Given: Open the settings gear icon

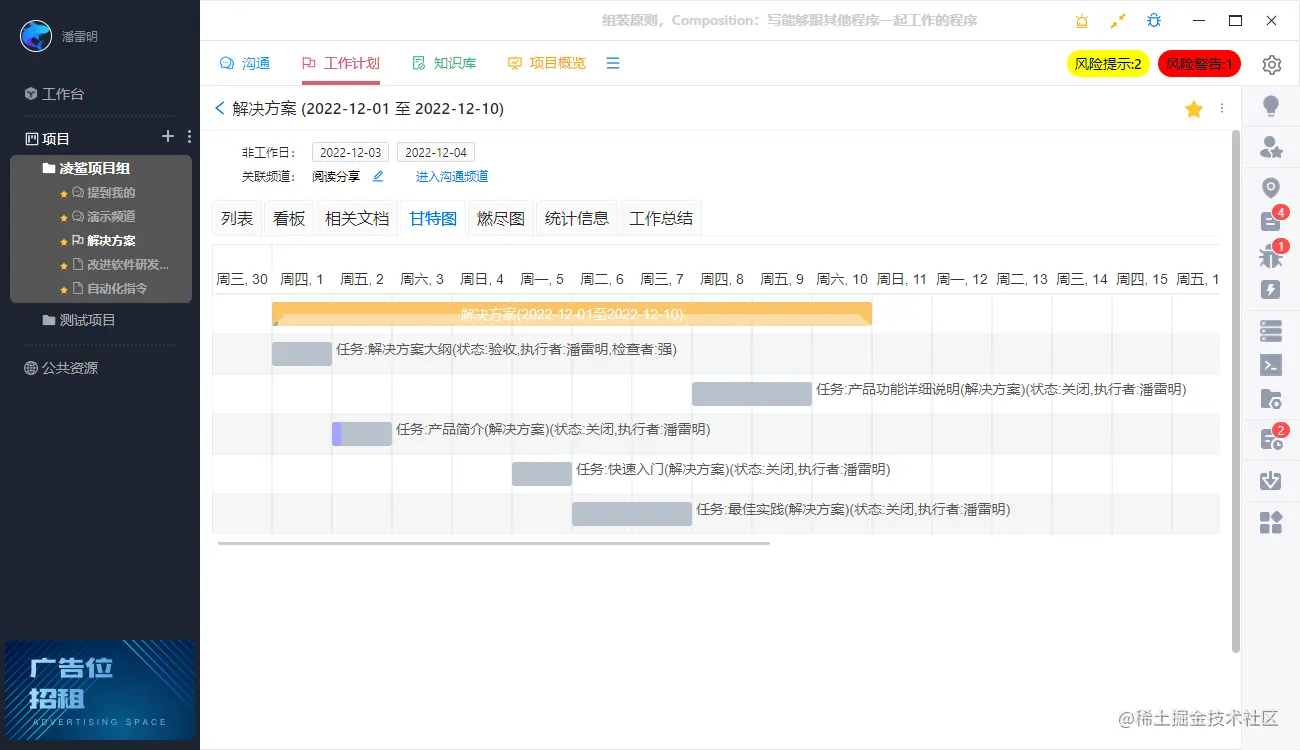Looking at the screenshot, I should (x=1271, y=64).
